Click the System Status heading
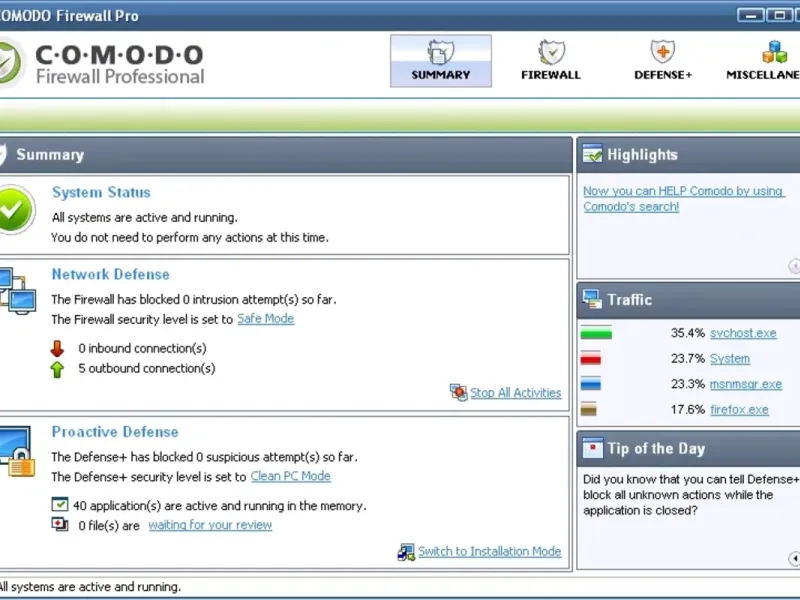This screenshot has width=800, height=600. pos(101,192)
